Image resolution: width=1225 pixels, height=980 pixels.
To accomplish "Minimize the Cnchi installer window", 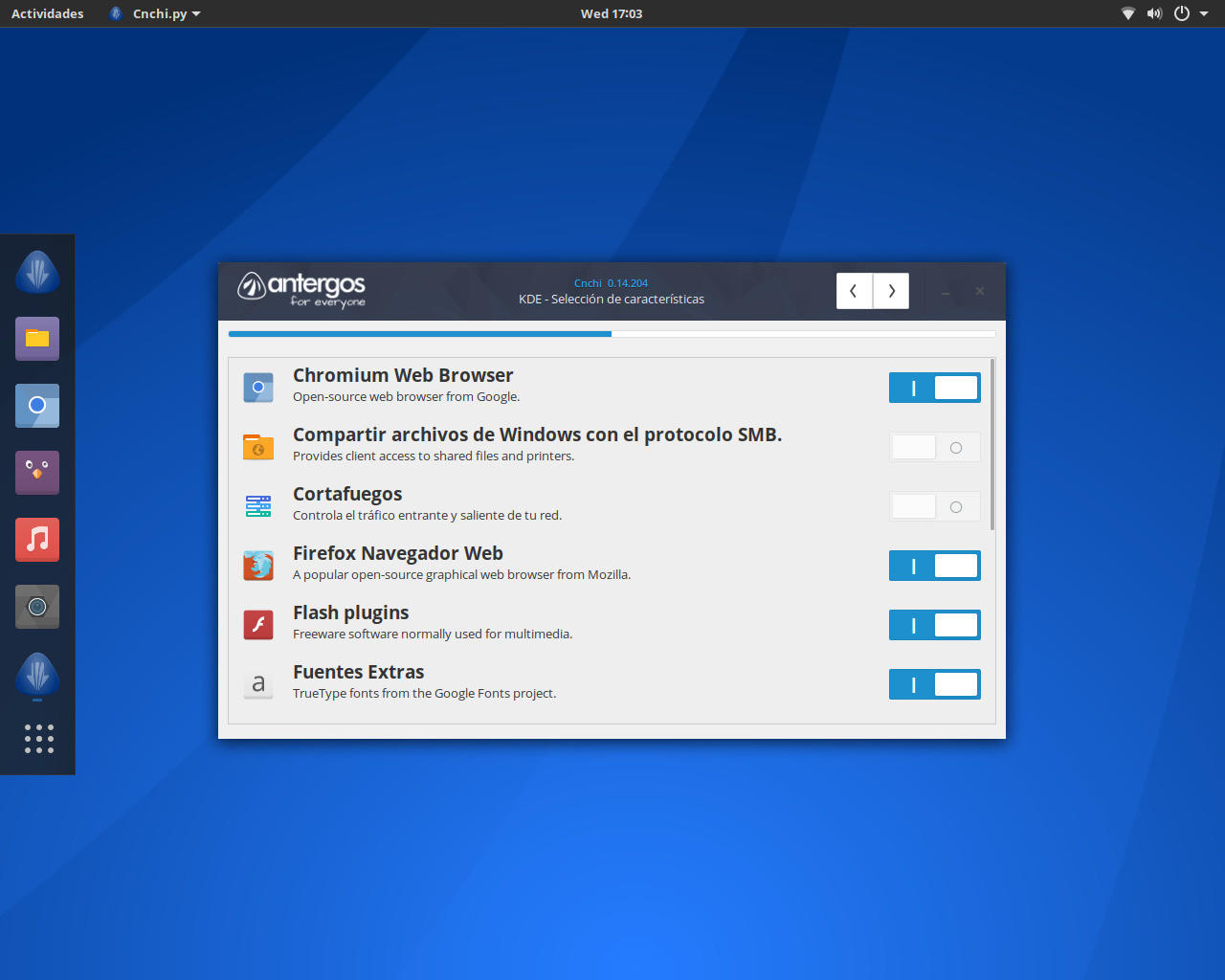I will [x=946, y=291].
